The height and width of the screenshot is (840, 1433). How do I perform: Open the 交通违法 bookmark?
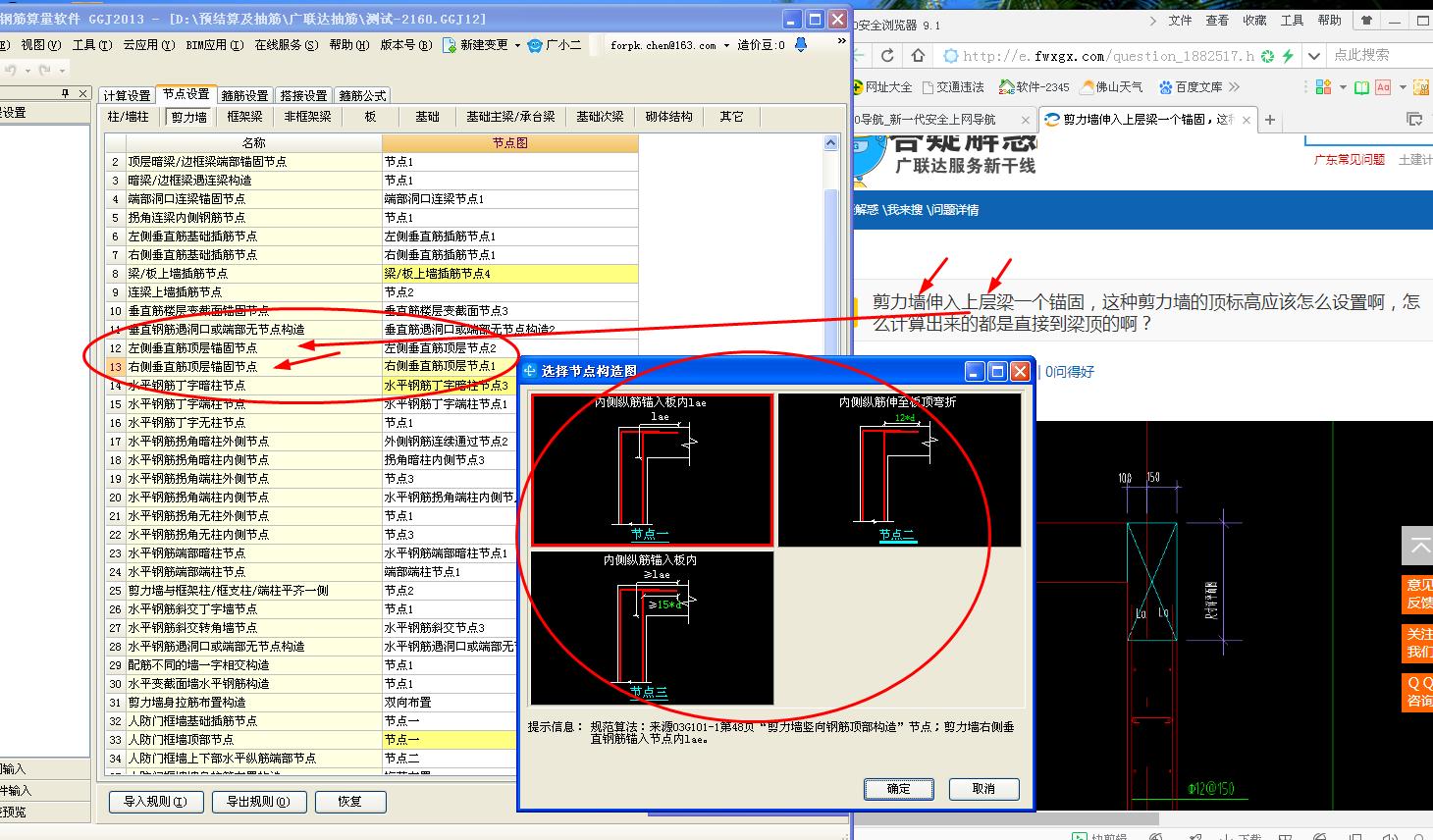951,87
